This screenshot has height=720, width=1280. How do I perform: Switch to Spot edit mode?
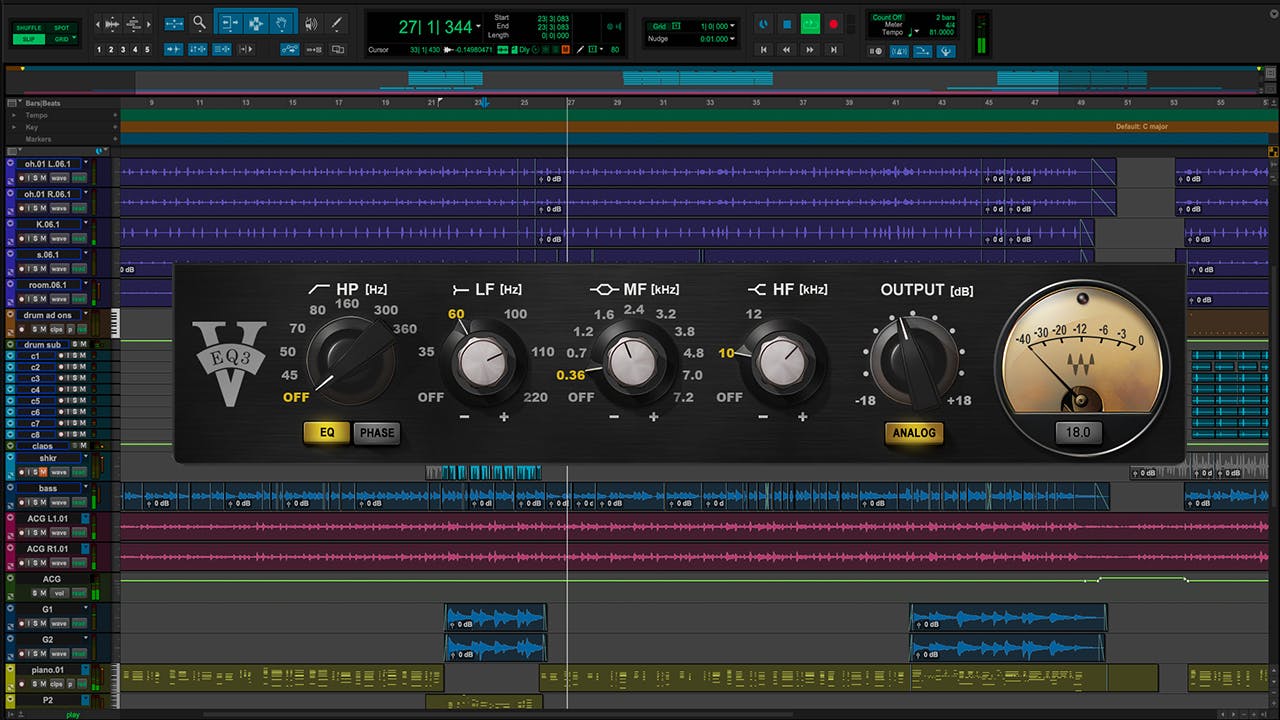62,28
